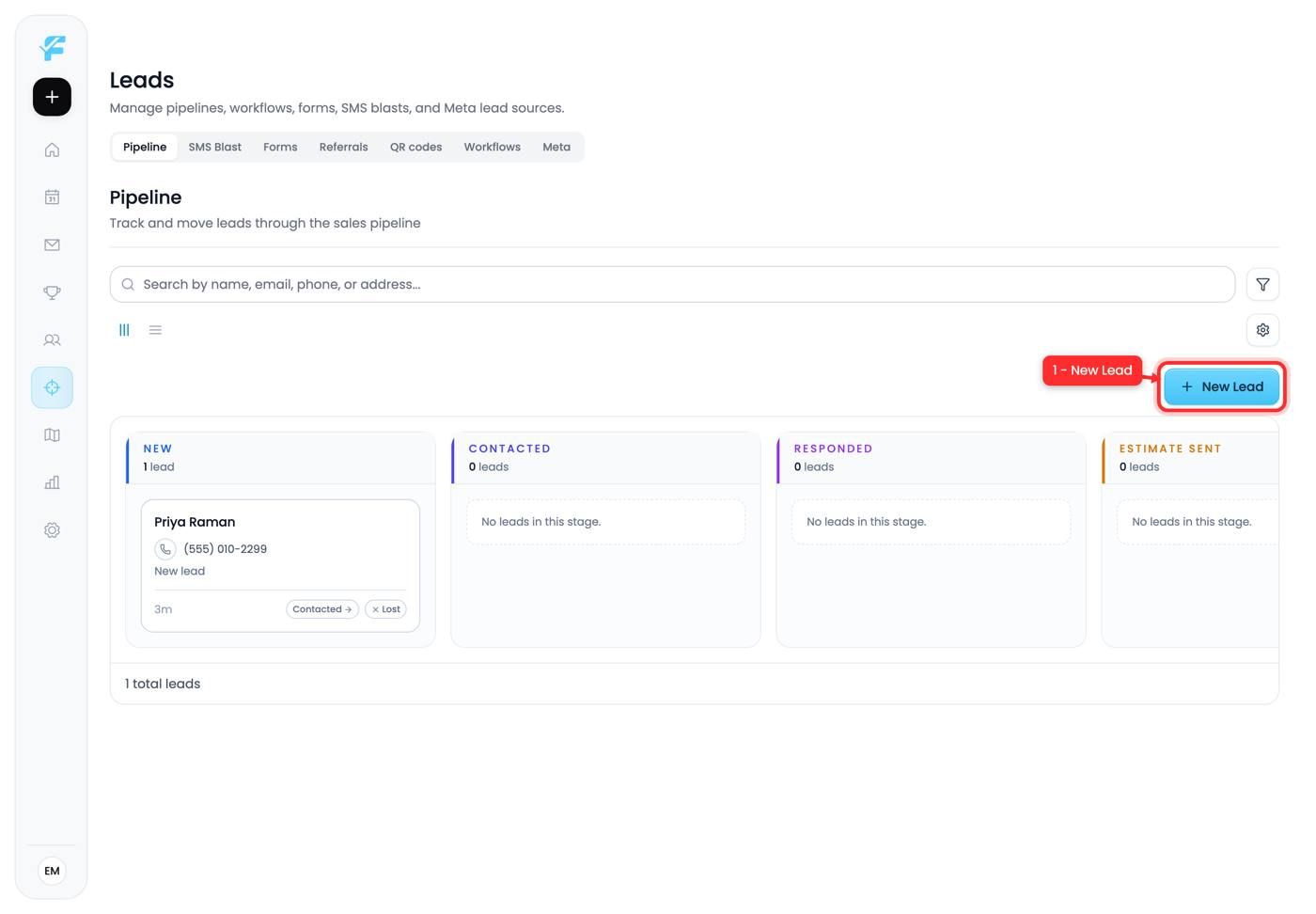Open the filter funnel beside the search
This screenshot has height=914, width=1316.
(1262, 284)
